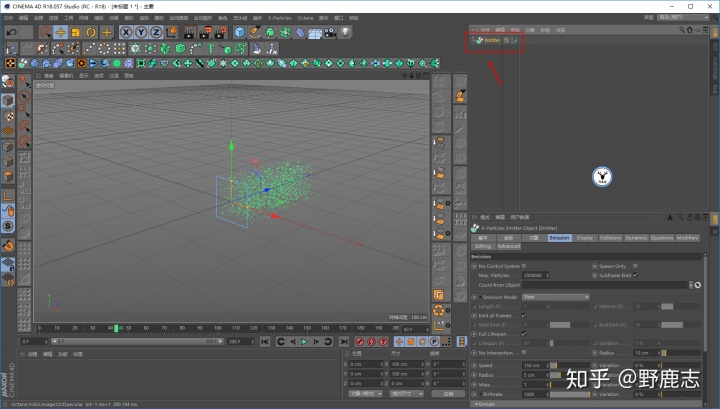This screenshot has width=720, height=409.
Task: Click the Floor environment icon
Action: (x=315, y=32)
